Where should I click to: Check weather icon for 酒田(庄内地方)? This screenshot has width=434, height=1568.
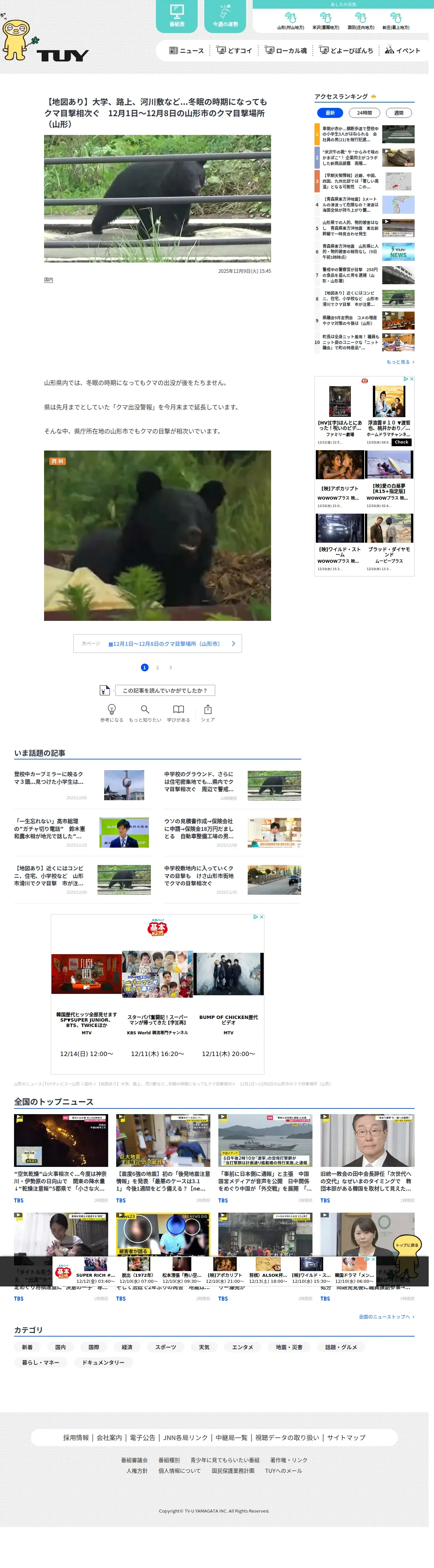point(360,18)
